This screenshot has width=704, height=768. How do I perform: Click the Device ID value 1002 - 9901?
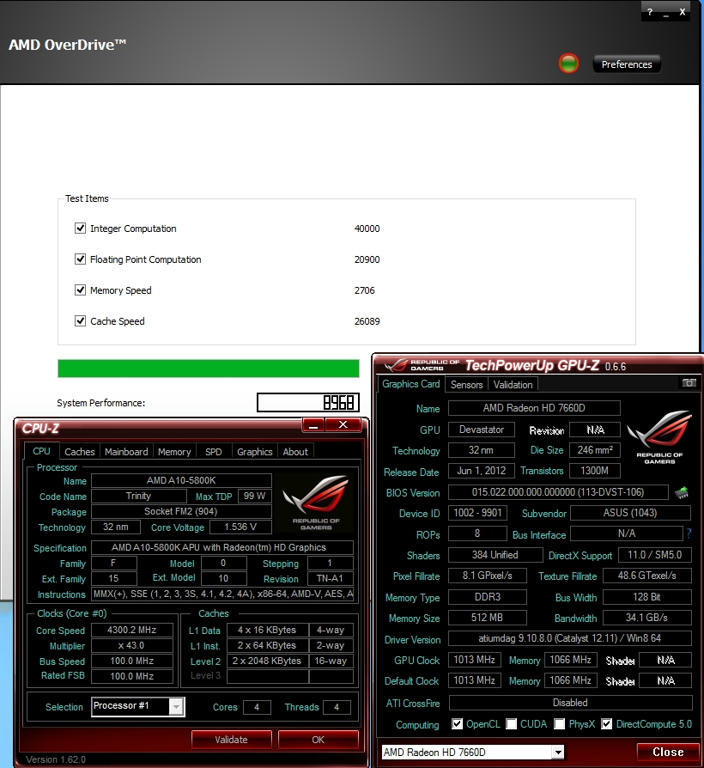[478, 513]
